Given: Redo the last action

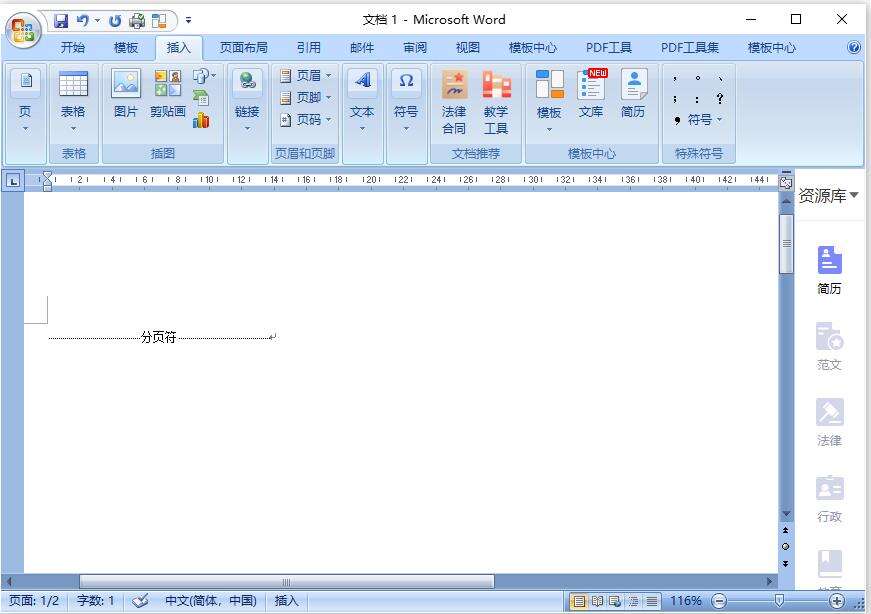Looking at the screenshot, I should 115,21.
